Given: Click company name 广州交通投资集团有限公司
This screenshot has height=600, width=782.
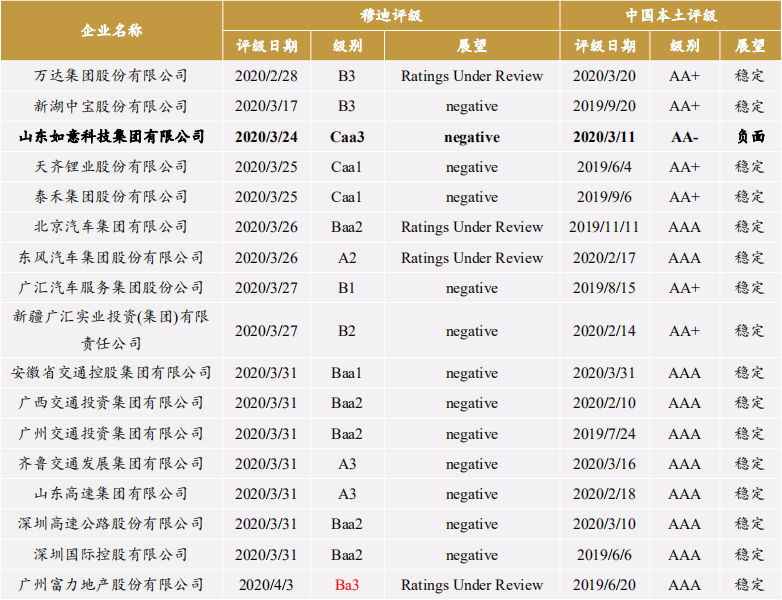Looking at the screenshot, I should (111, 433).
